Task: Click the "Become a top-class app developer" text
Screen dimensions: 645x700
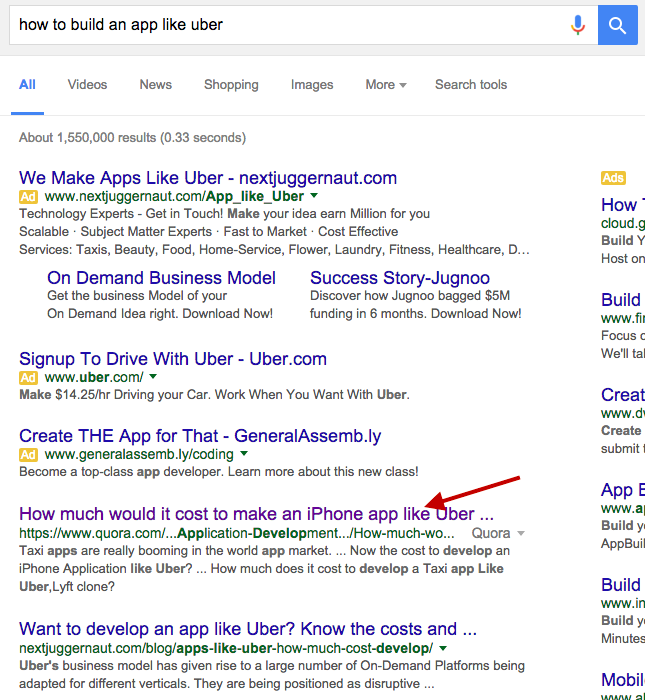Action: [x=219, y=472]
